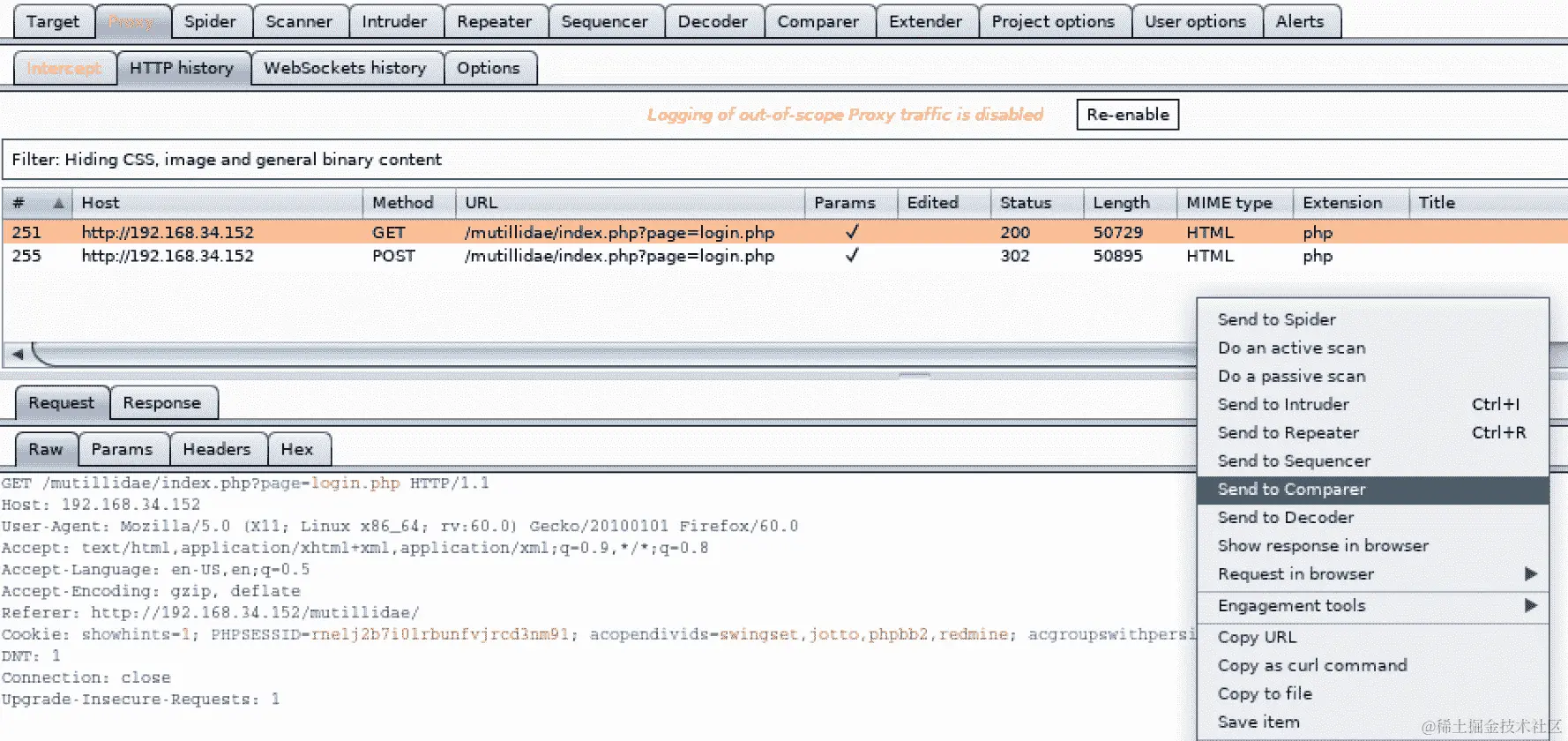The height and width of the screenshot is (741, 1568).
Task: Click the history table horizontal scrollbar track
Action: tap(613, 354)
